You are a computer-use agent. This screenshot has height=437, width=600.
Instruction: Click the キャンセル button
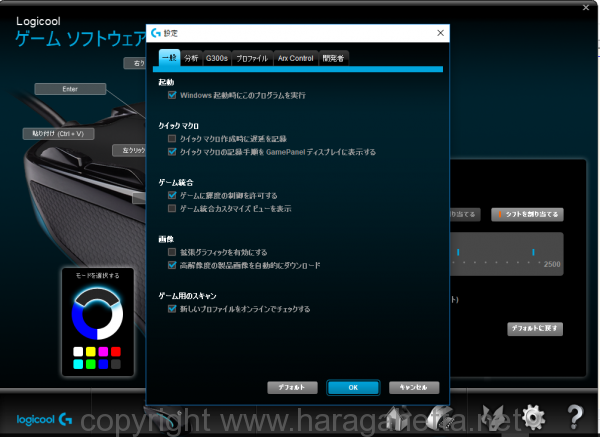coord(414,387)
